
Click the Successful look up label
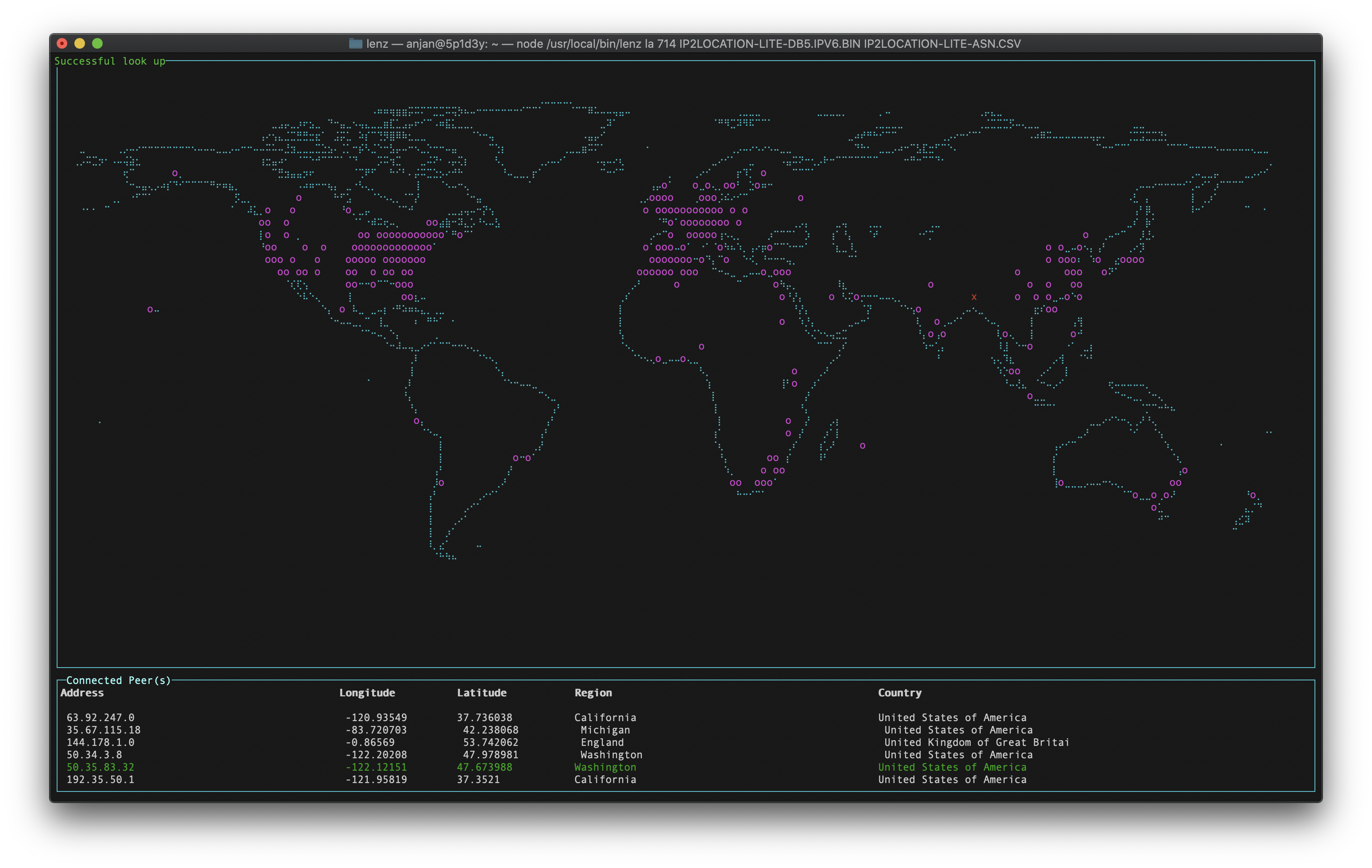110,61
